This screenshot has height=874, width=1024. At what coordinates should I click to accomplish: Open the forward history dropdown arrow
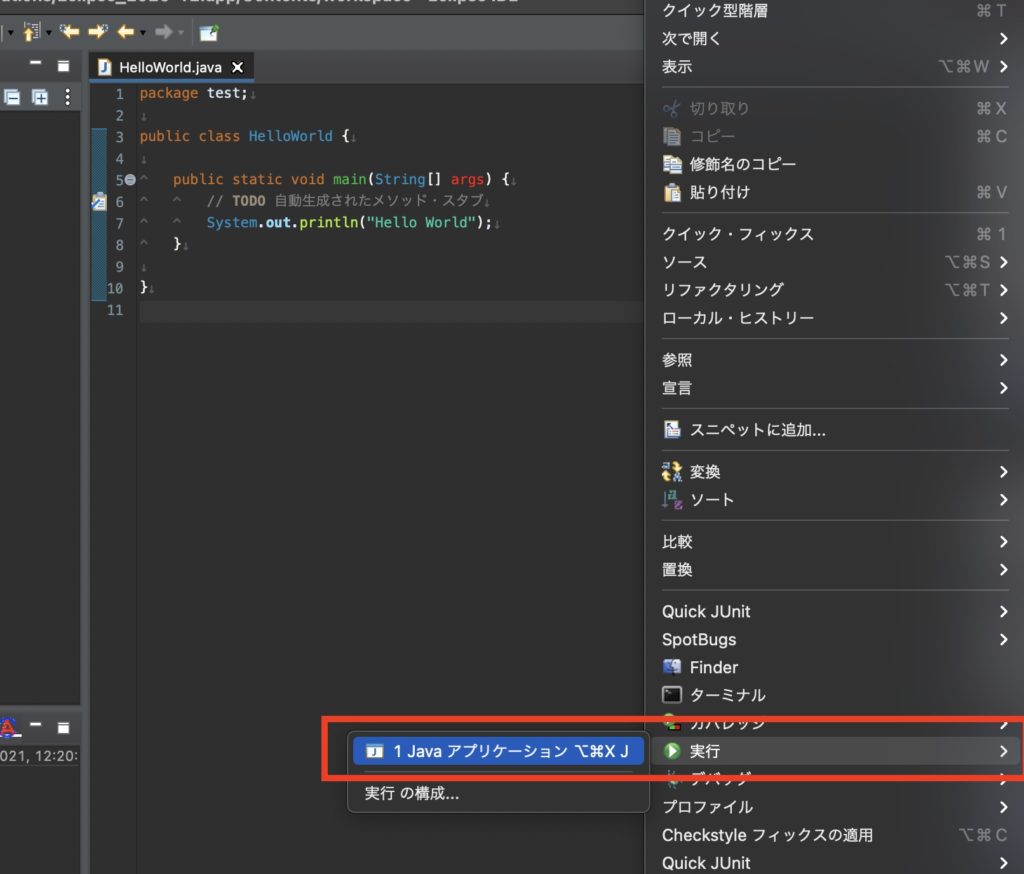click(x=181, y=33)
